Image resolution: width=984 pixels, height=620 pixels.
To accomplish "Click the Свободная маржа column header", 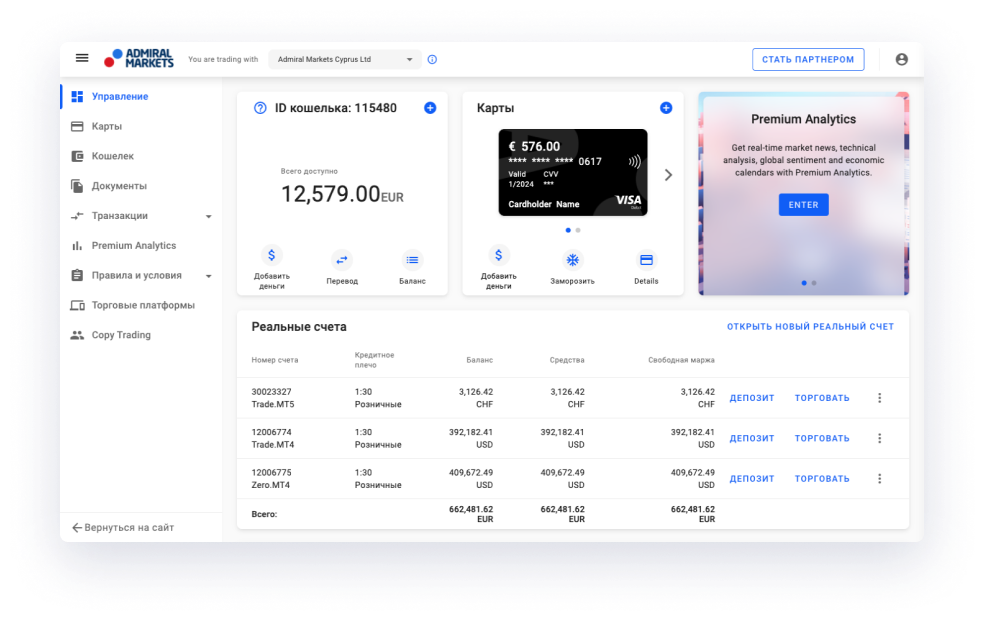I will tap(681, 360).
